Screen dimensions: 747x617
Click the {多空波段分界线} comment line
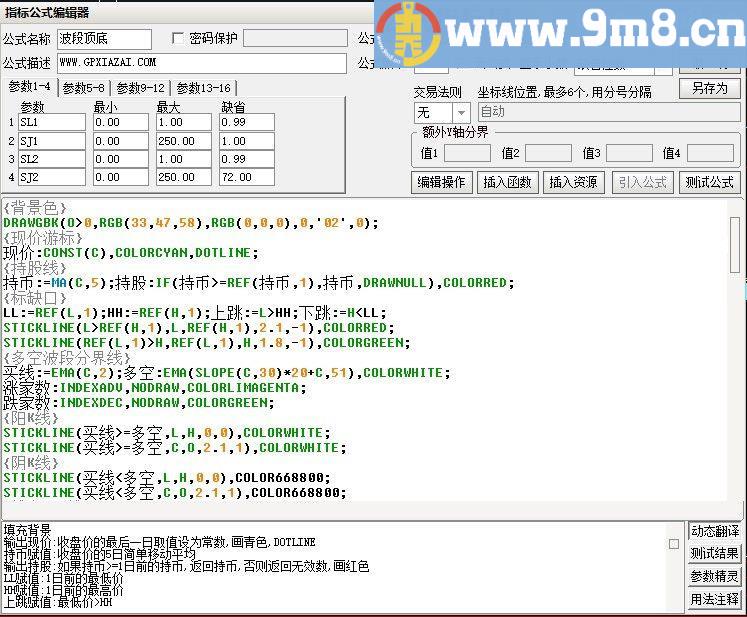[67, 358]
